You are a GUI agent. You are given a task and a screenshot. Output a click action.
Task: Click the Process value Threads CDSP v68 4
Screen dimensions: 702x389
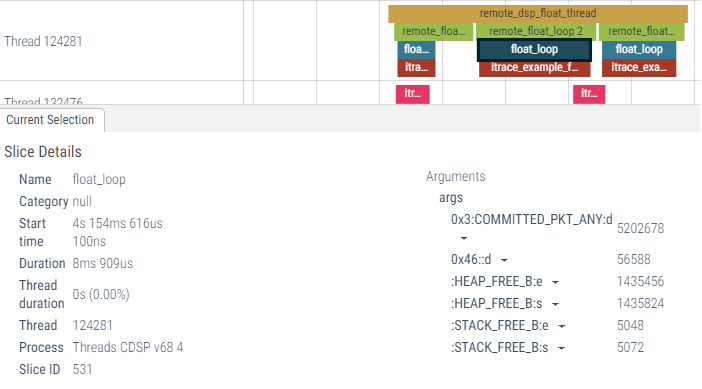point(128,347)
